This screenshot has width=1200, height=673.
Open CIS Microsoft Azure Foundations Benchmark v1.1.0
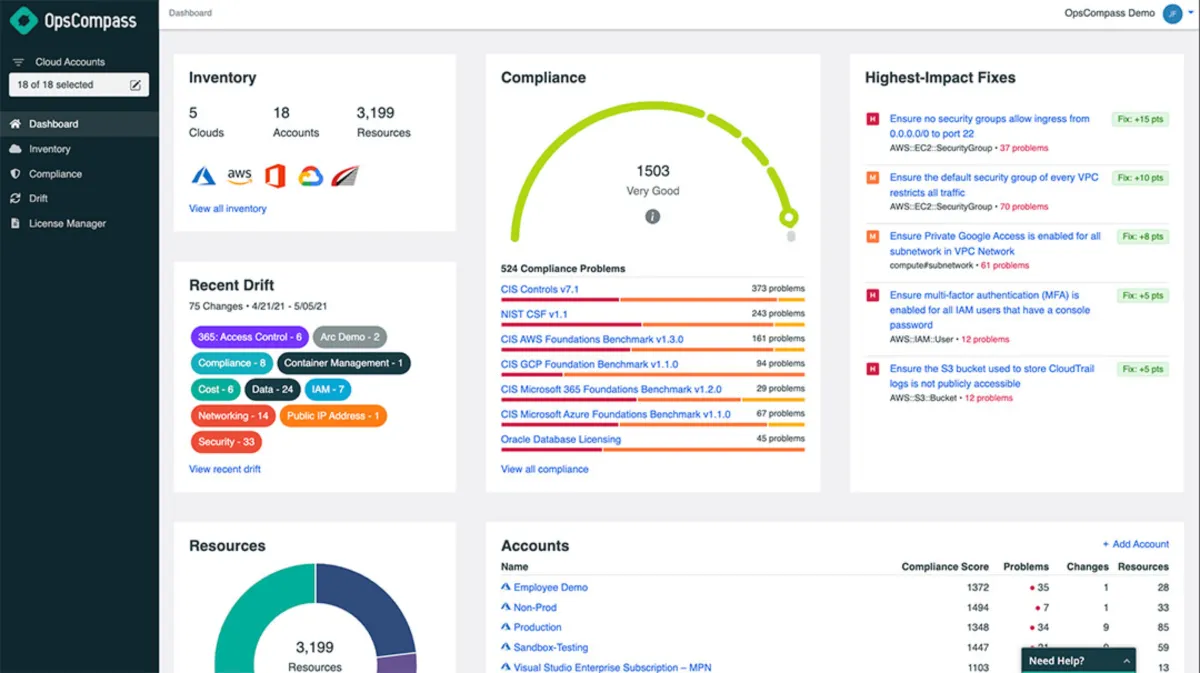pyautogui.click(x=616, y=414)
